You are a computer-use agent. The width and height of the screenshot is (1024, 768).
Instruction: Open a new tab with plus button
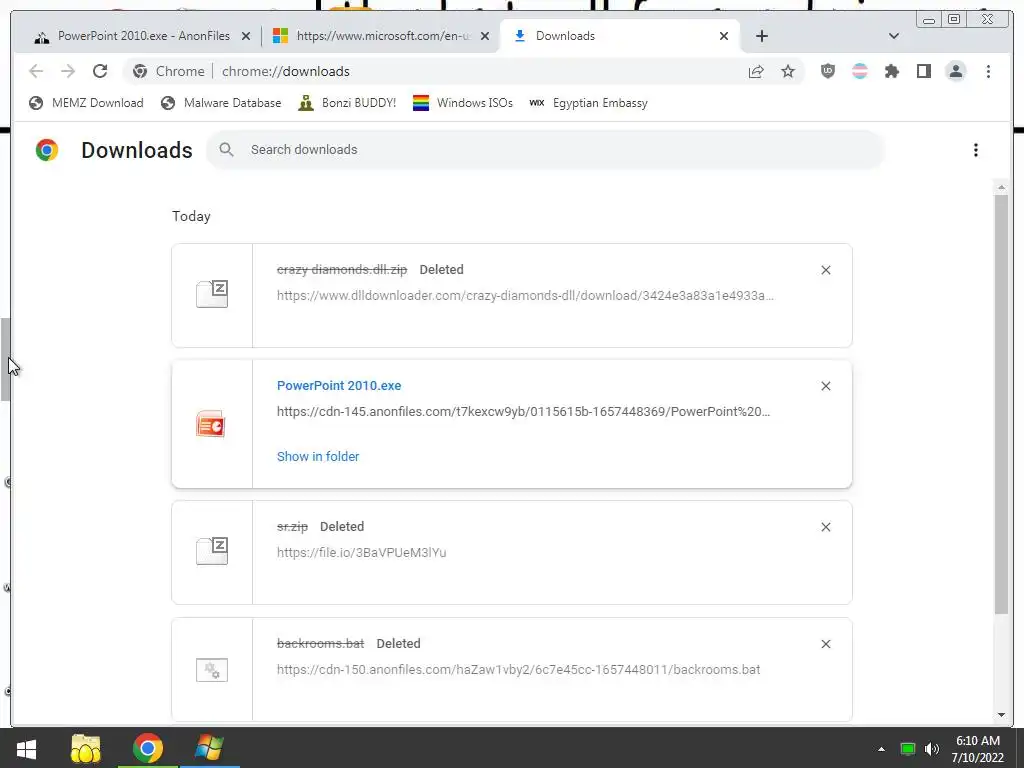point(761,36)
